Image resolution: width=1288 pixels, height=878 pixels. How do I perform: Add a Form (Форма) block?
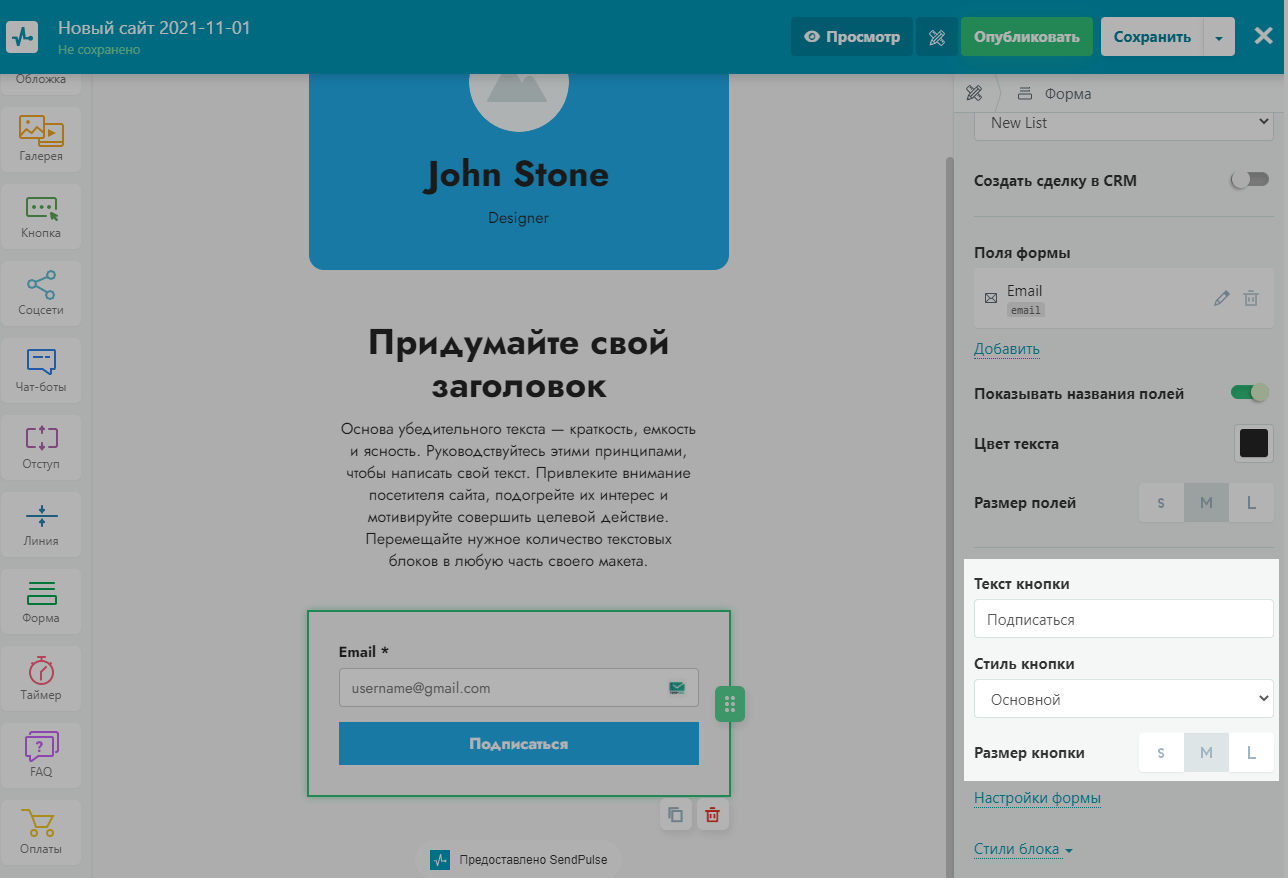click(x=41, y=600)
